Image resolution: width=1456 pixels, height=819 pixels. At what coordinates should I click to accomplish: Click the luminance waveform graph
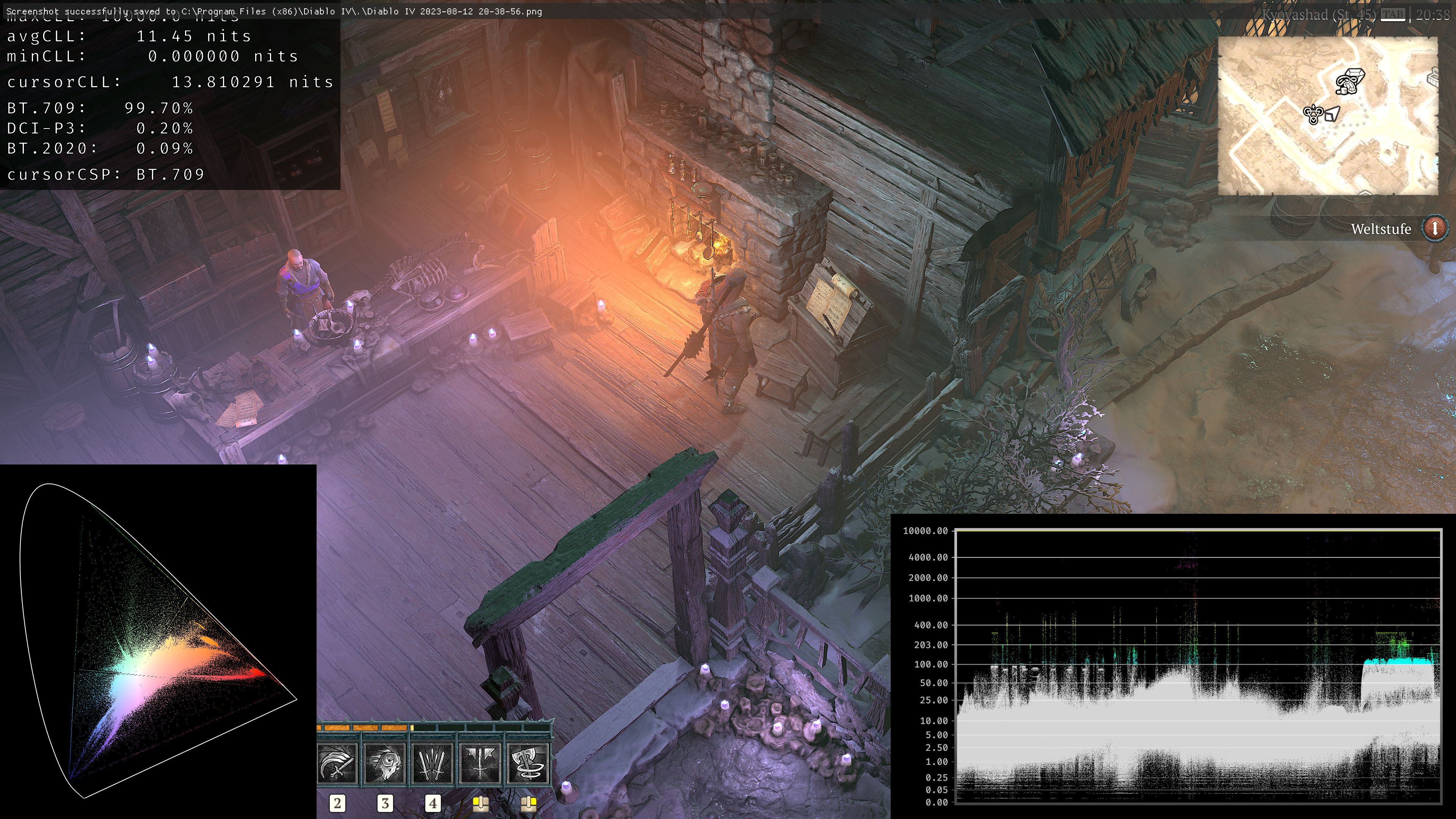point(1198,666)
